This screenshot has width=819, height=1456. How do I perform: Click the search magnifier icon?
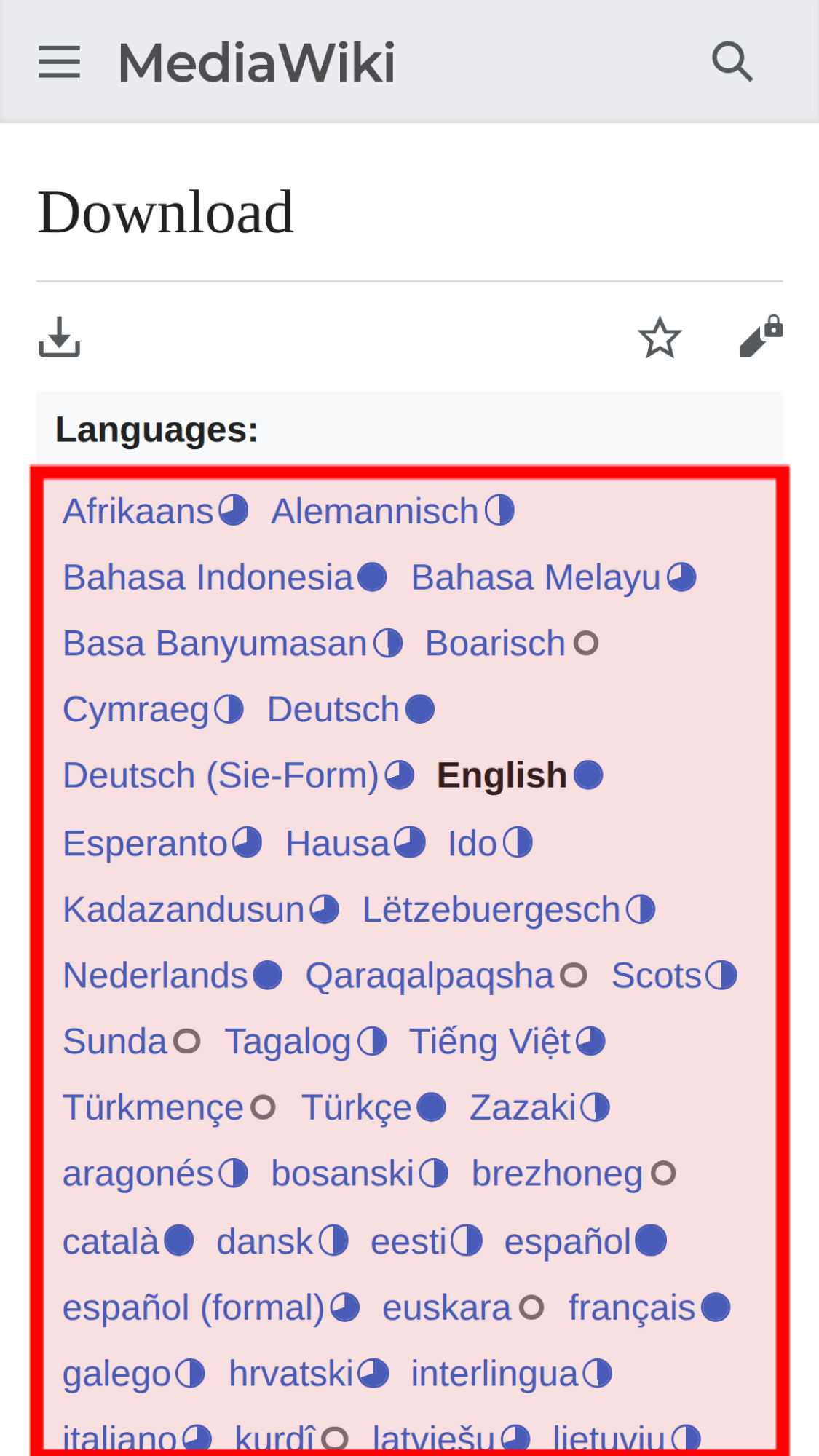pos(732,61)
